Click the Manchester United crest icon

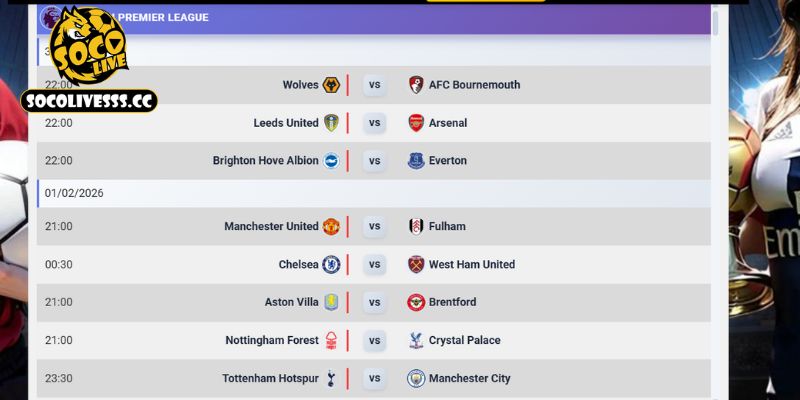coord(331,227)
